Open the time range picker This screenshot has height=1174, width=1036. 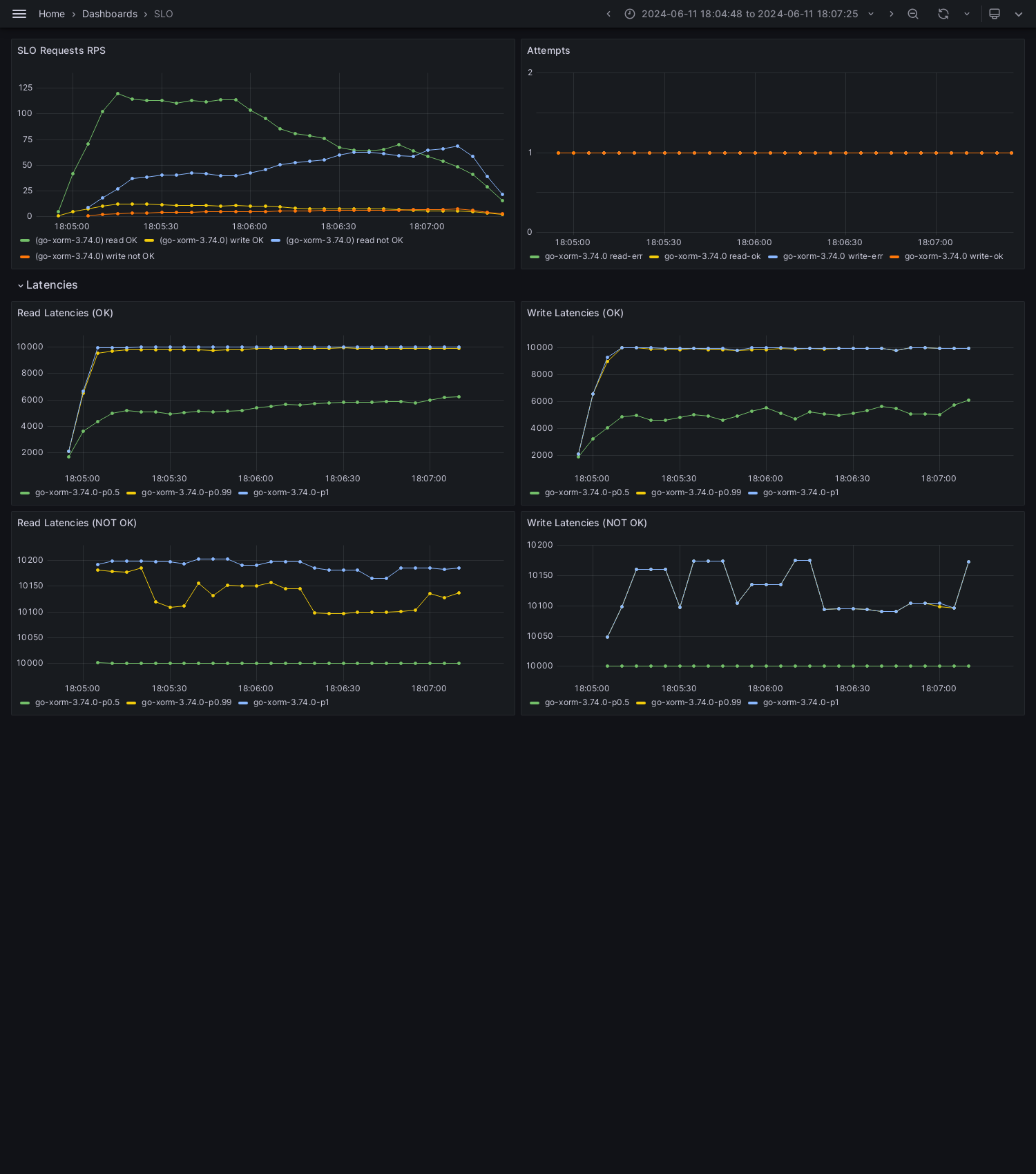coord(750,14)
